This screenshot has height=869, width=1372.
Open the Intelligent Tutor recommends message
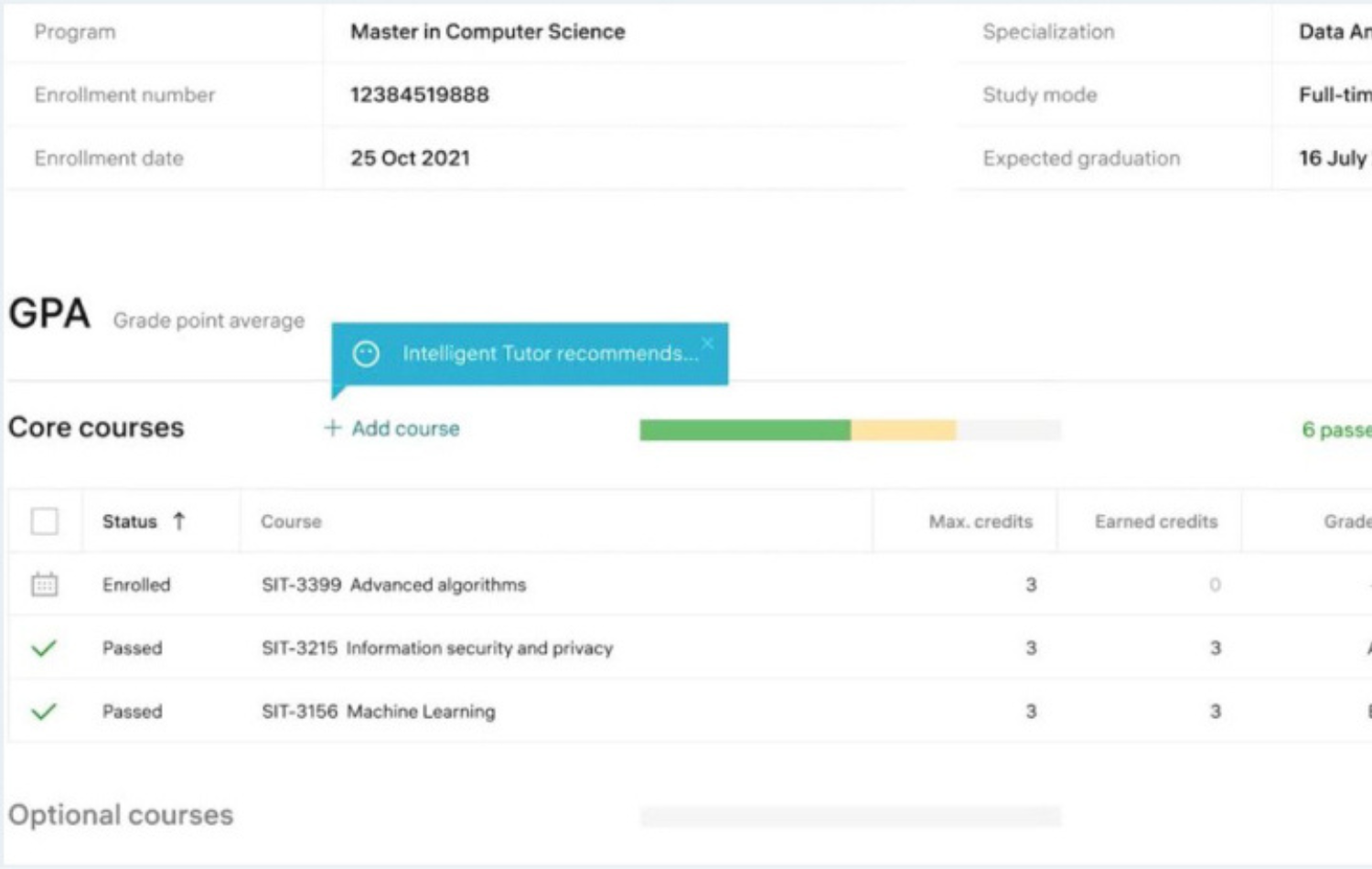(549, 354)
